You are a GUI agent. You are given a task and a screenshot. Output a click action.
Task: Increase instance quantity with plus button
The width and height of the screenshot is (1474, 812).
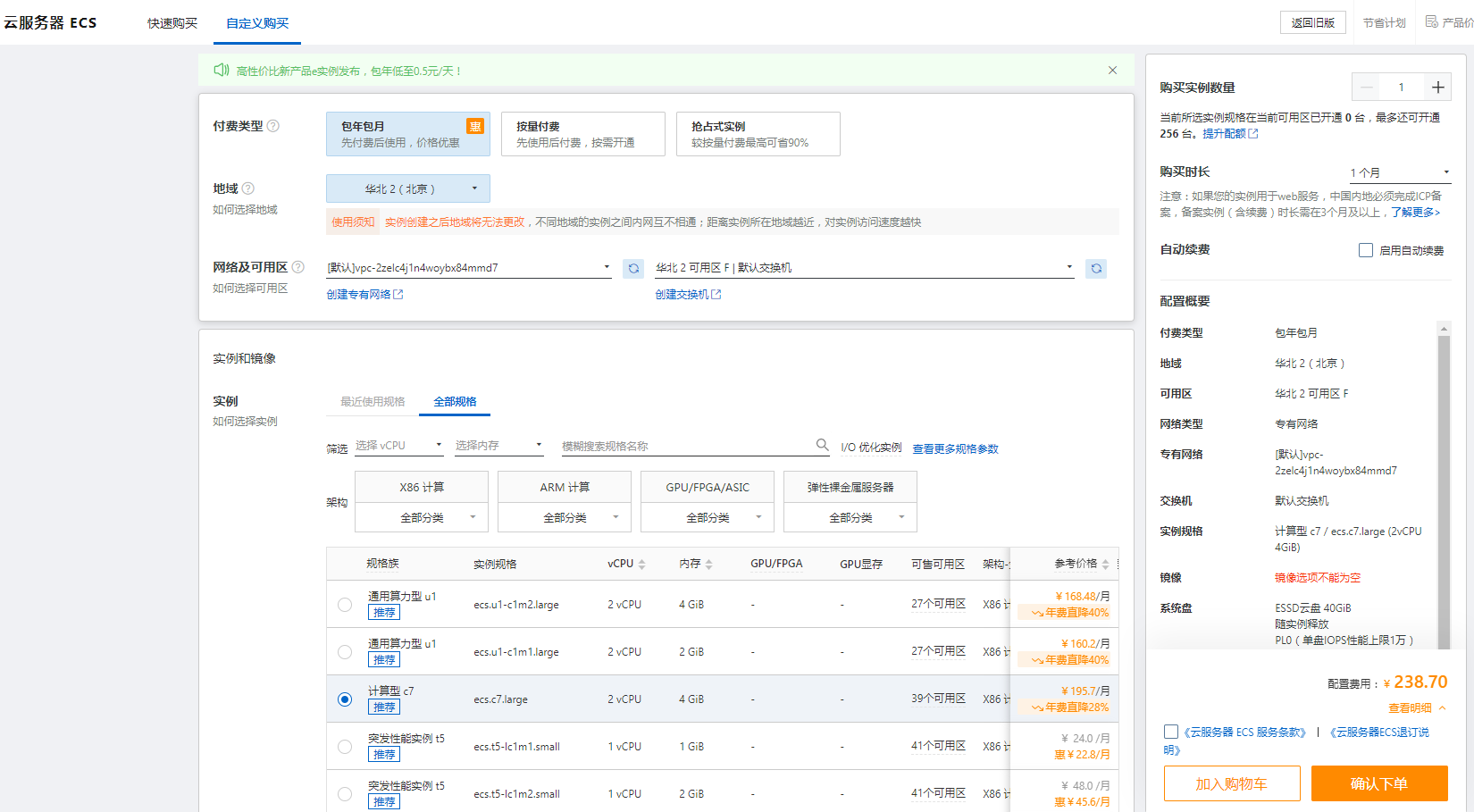[x=1437, y=87]
